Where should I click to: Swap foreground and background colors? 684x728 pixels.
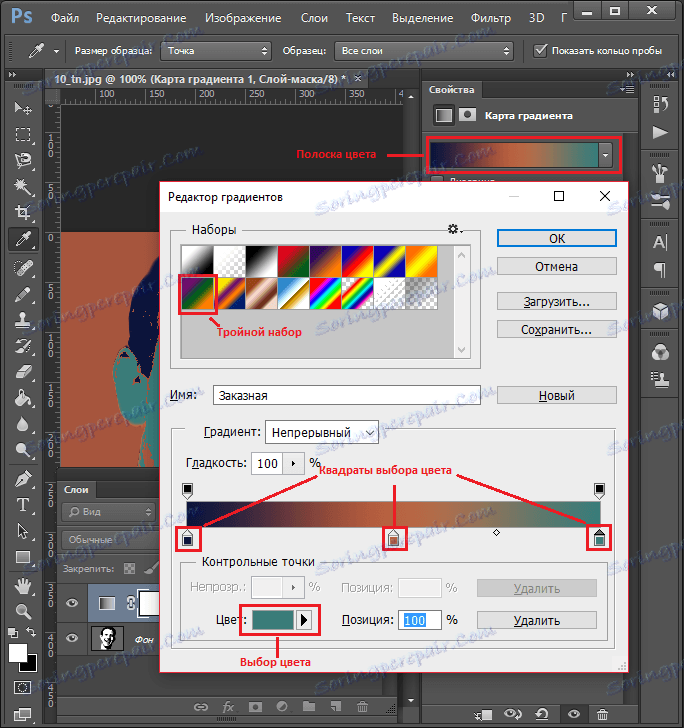click(31, 632)
